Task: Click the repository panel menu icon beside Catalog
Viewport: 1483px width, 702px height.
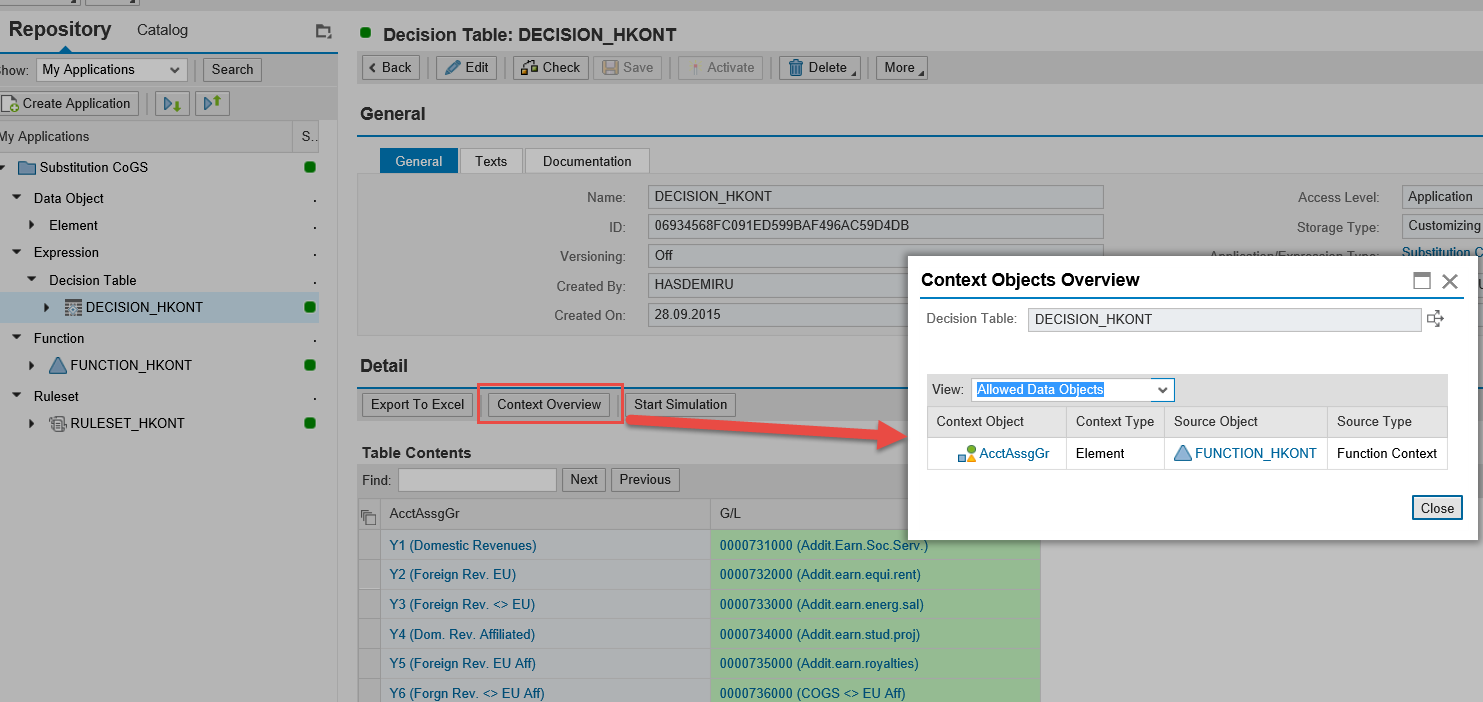Action: 323,31
